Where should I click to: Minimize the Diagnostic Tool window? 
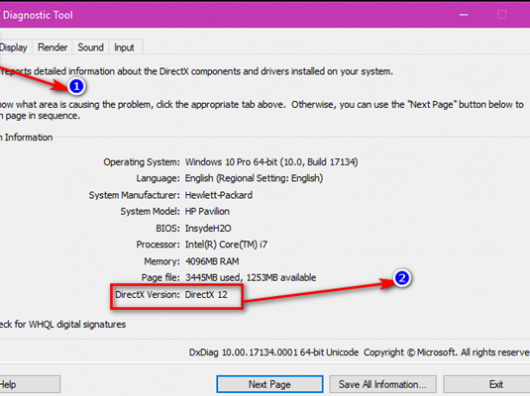pyautogui.click(x=464, y=15)
